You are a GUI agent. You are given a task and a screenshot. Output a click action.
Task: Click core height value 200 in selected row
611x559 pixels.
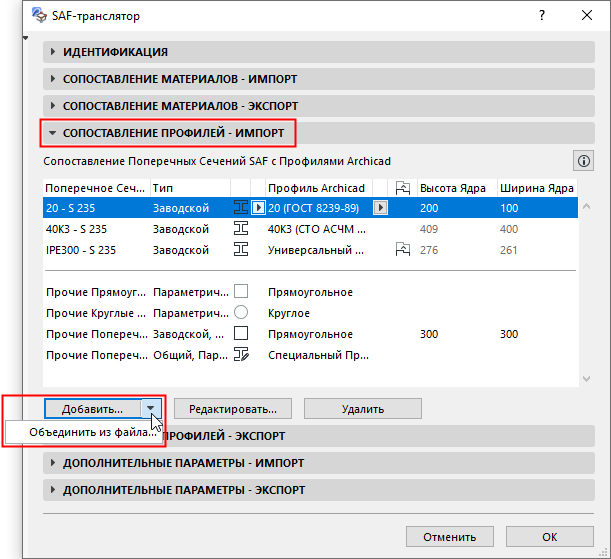coord(429,208)
